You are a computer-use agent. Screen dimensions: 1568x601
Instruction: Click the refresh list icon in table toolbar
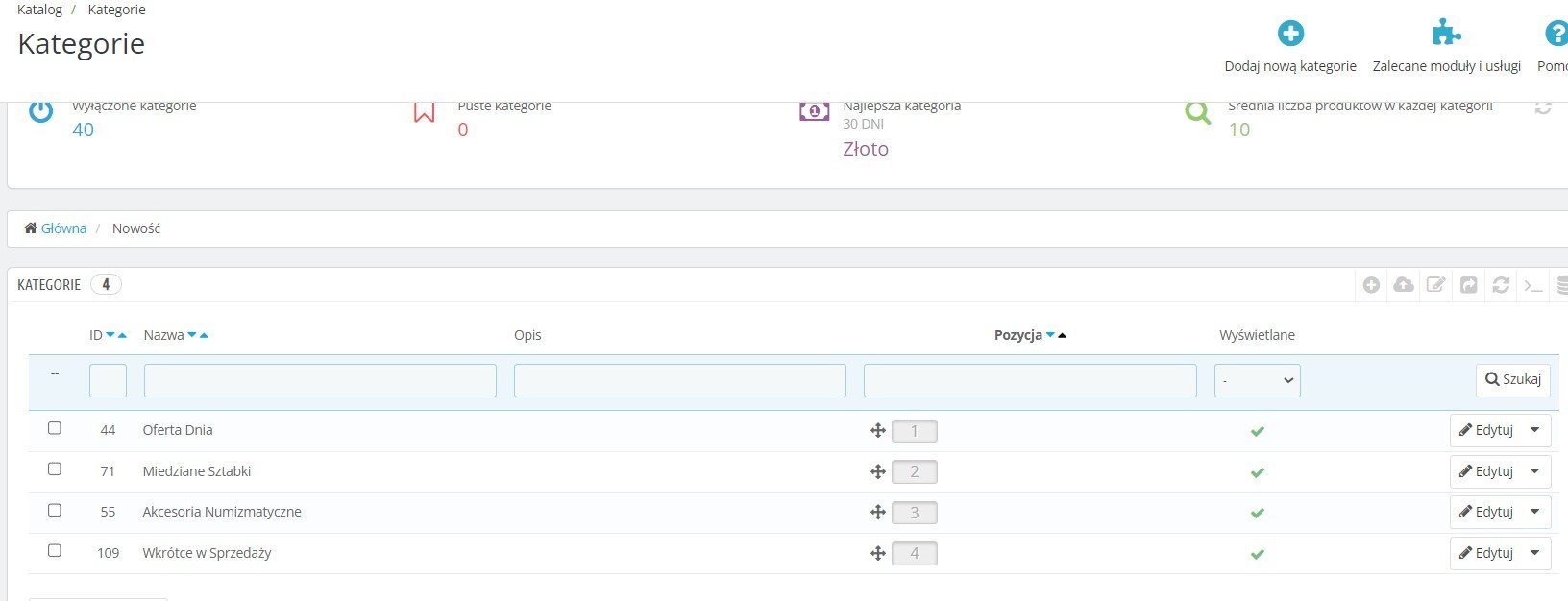click(x=1501, y=285)
